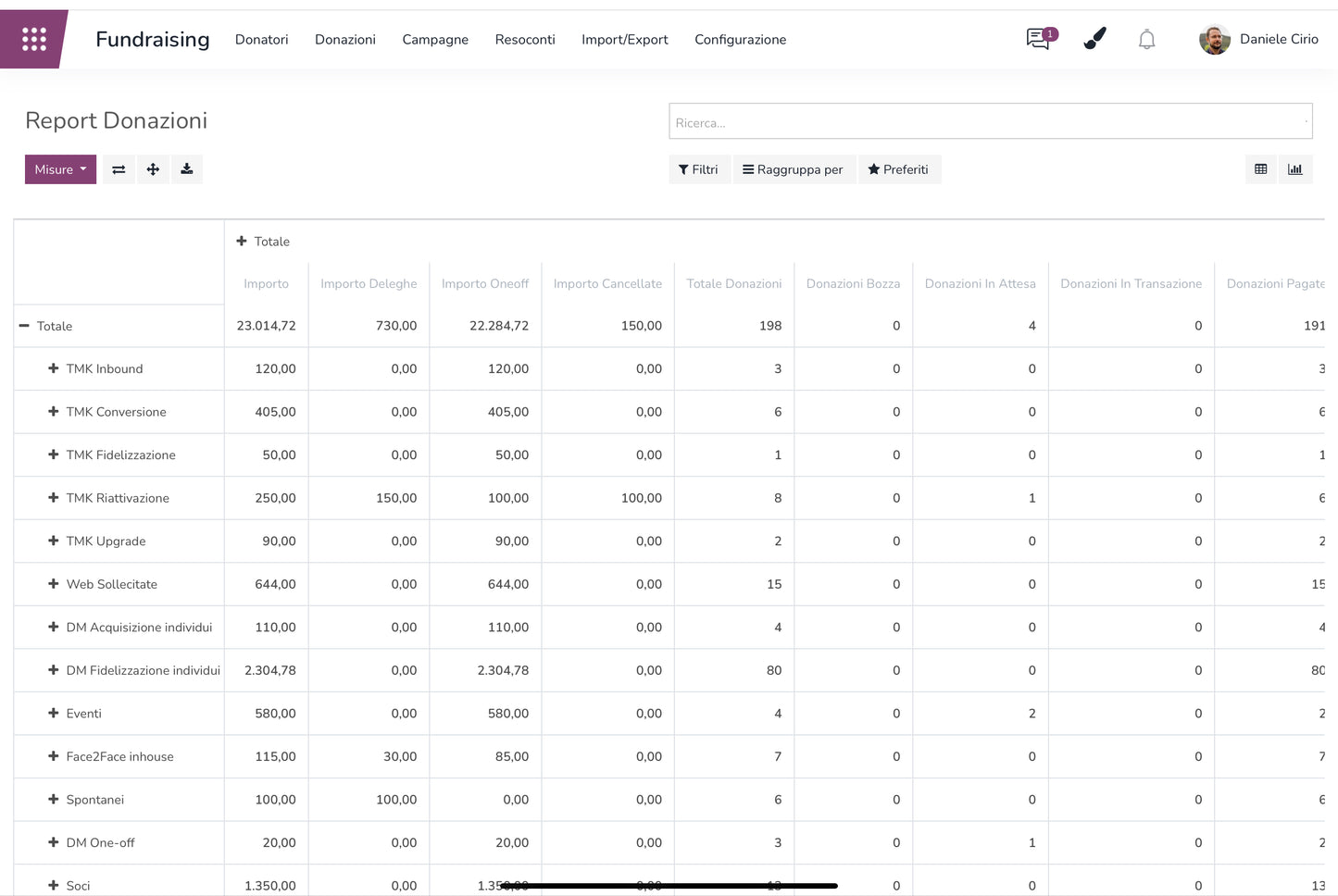This screenshot has height=896, width=1338.
Task: Click the expand all arrows icon
Action: point(153,169)
